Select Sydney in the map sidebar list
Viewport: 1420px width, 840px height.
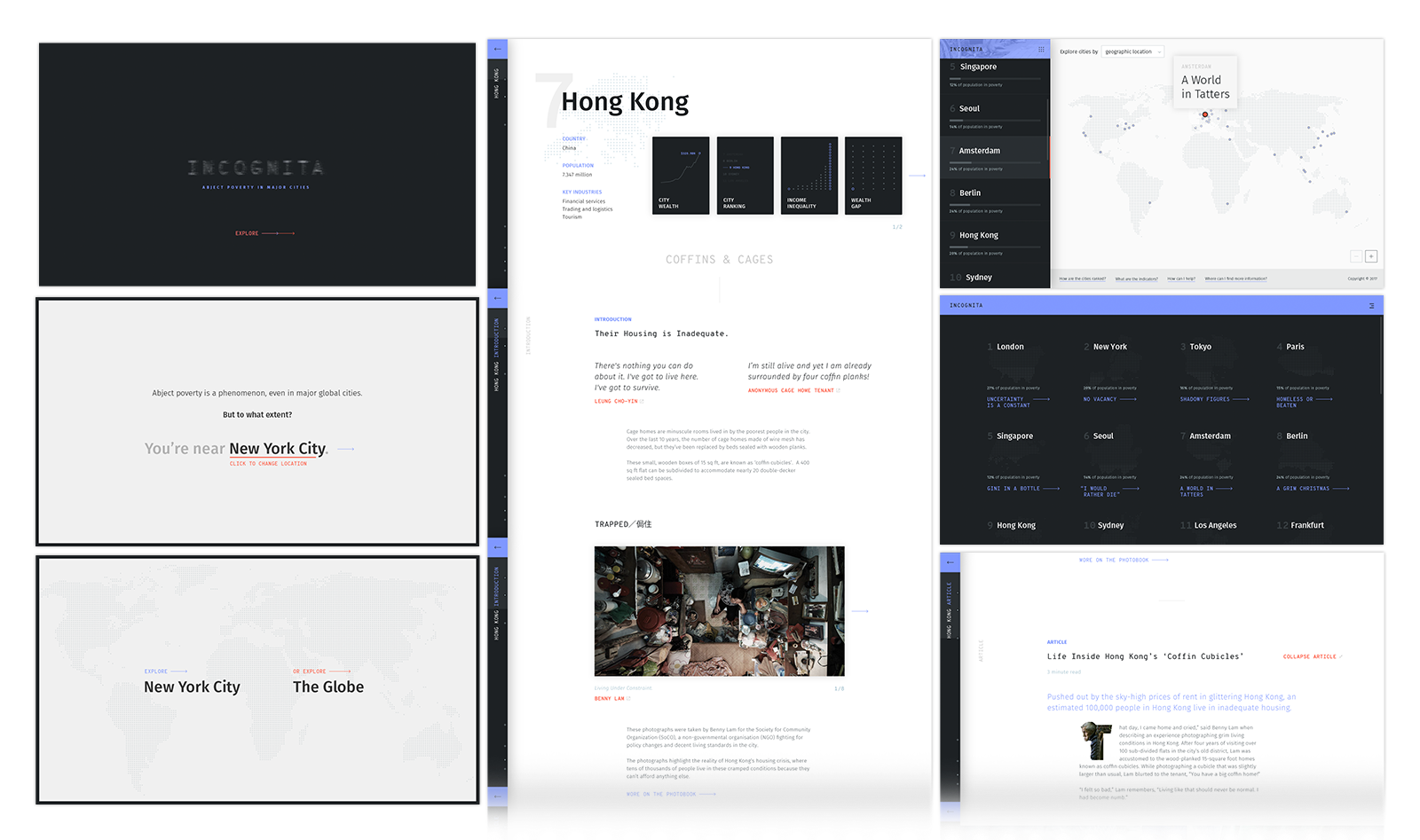(x=994, y=278)
